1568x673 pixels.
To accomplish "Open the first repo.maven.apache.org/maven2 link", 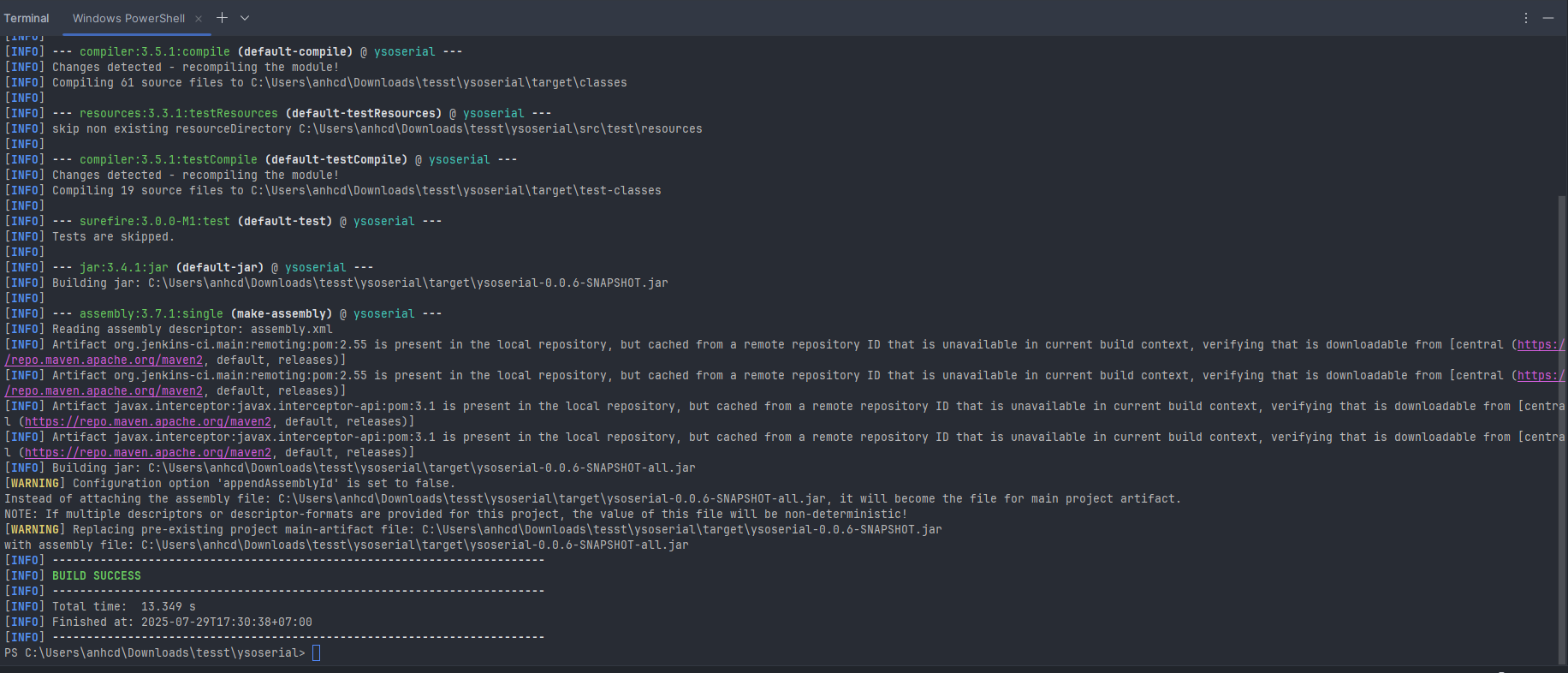I will [x=104, y=360].
